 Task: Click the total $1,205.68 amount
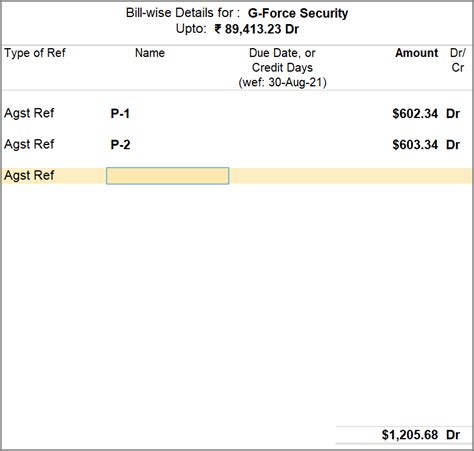[x=410, y=435]
